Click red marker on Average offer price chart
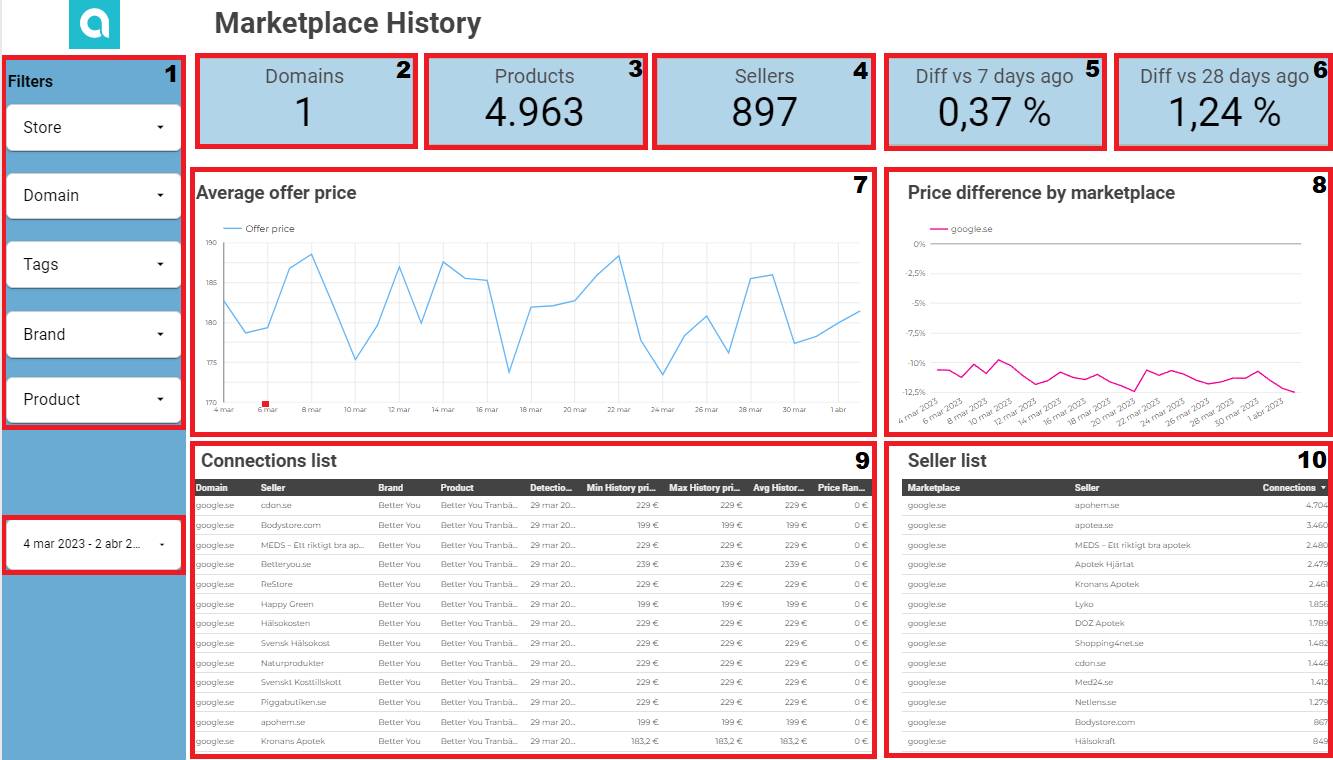The image size is (1333, 760). (x=265, y=404)
